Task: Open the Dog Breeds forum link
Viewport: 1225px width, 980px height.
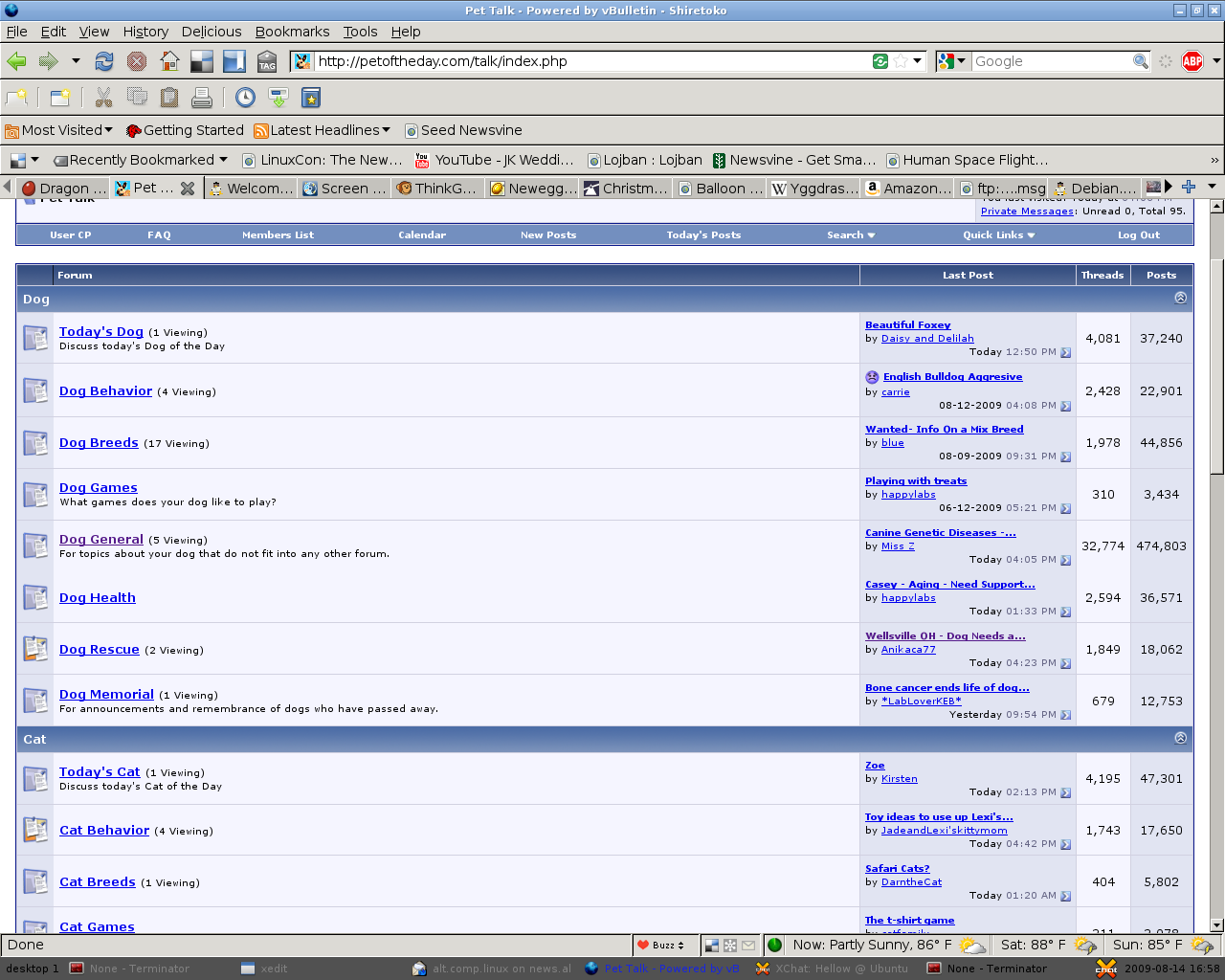Action: (99, 443)
